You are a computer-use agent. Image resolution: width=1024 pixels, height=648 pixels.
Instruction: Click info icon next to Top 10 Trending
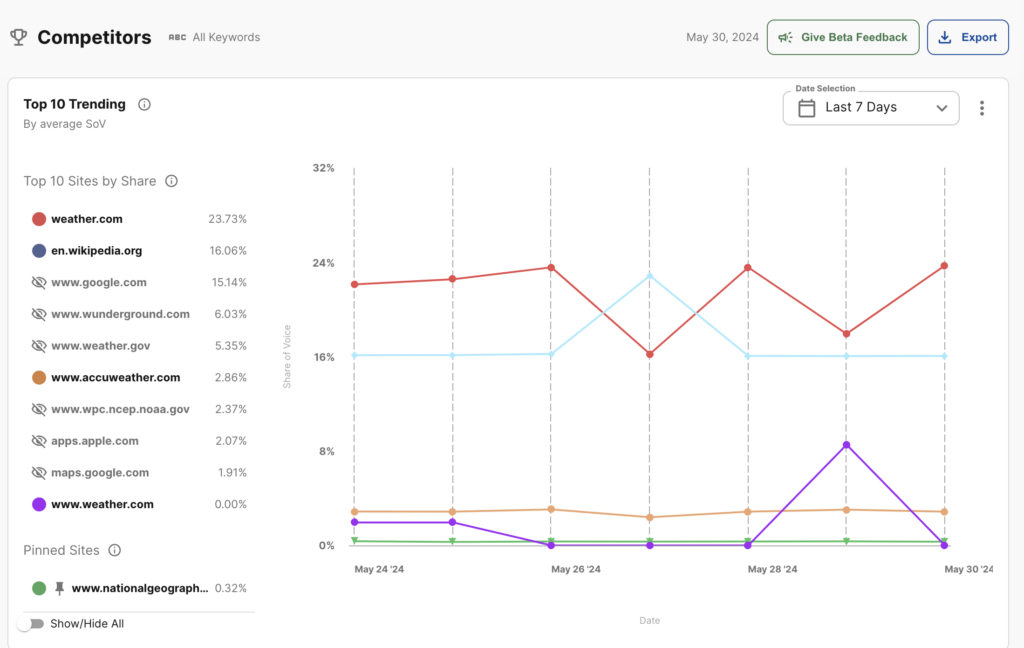144,104
